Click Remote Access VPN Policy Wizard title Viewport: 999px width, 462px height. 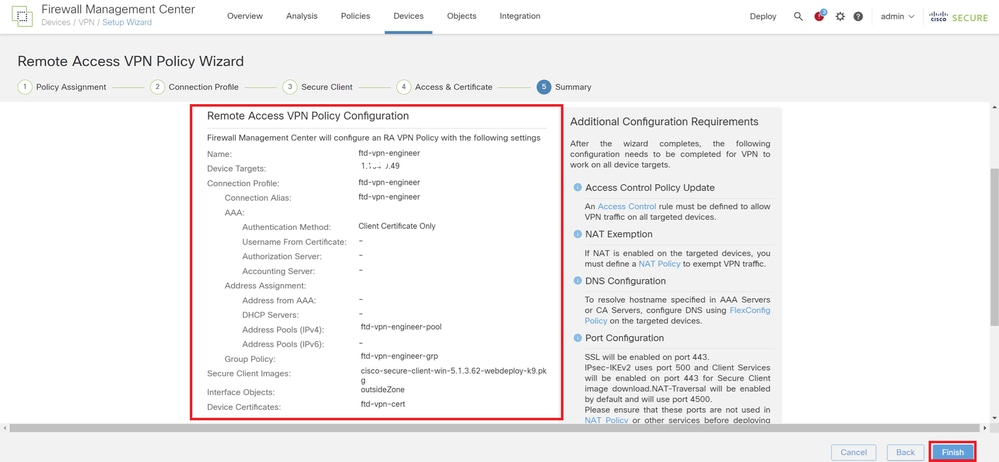click(131, 62)
